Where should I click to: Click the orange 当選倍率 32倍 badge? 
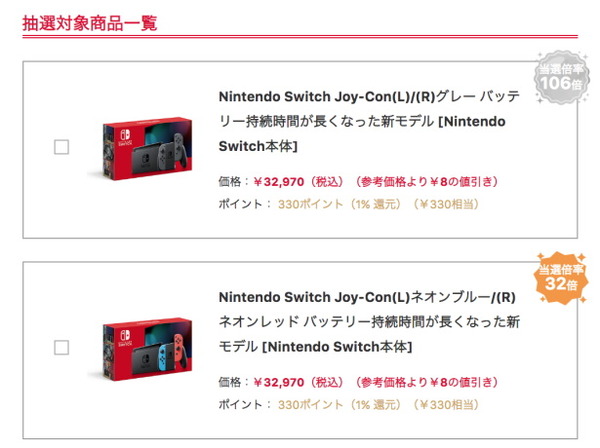[561, 278]
